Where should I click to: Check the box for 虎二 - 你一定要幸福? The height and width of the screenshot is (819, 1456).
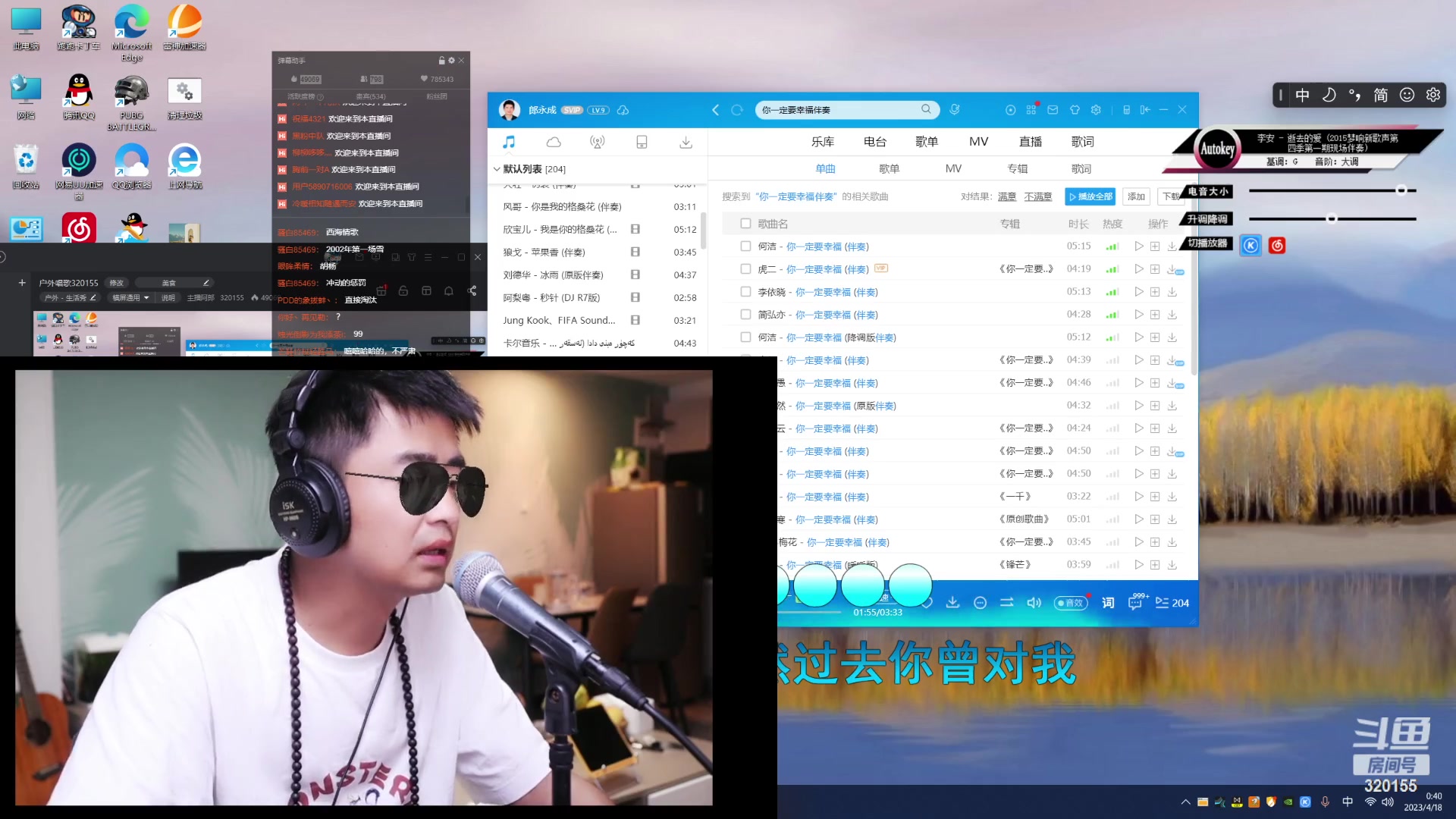click(x=745, y=269)
